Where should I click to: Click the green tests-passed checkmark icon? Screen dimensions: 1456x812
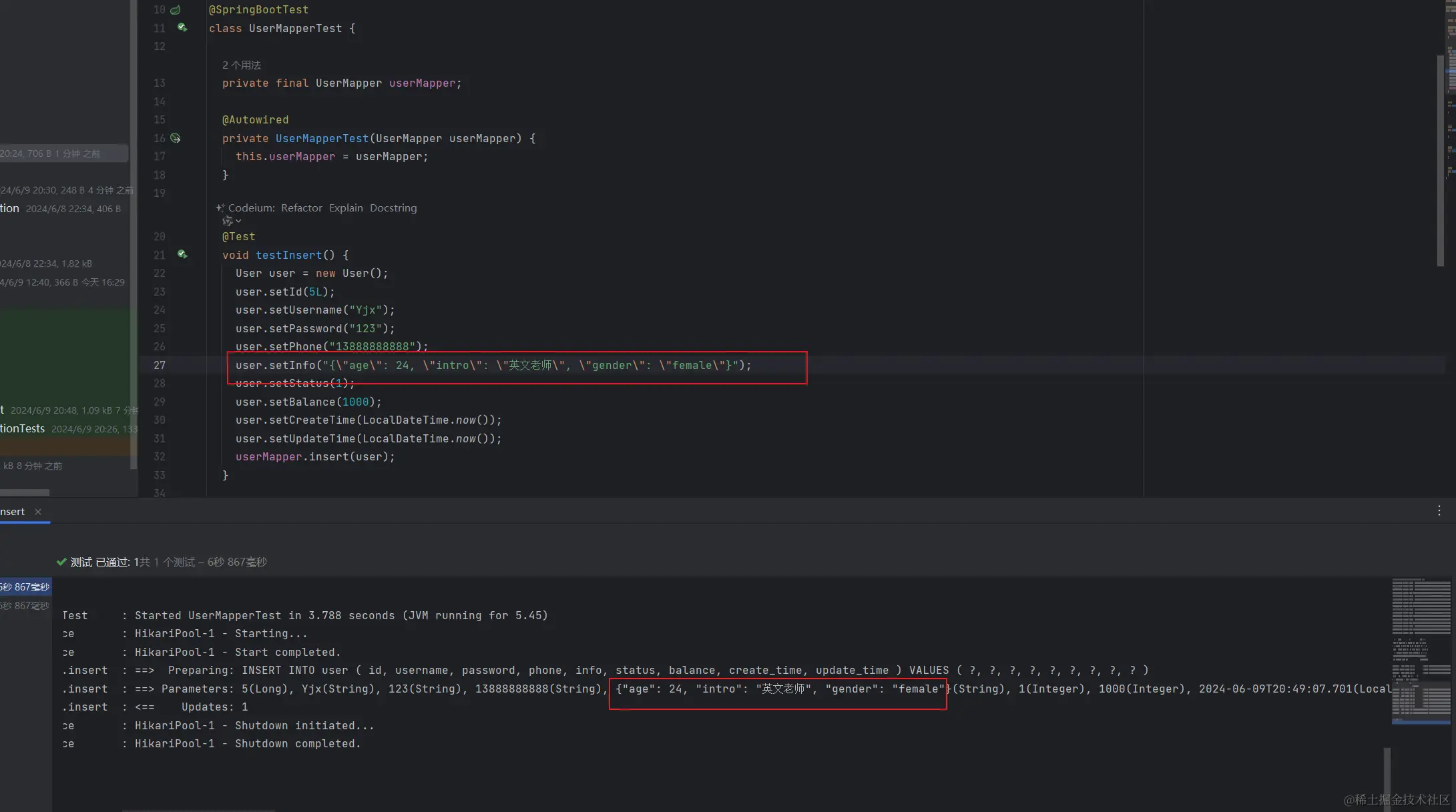61,562
